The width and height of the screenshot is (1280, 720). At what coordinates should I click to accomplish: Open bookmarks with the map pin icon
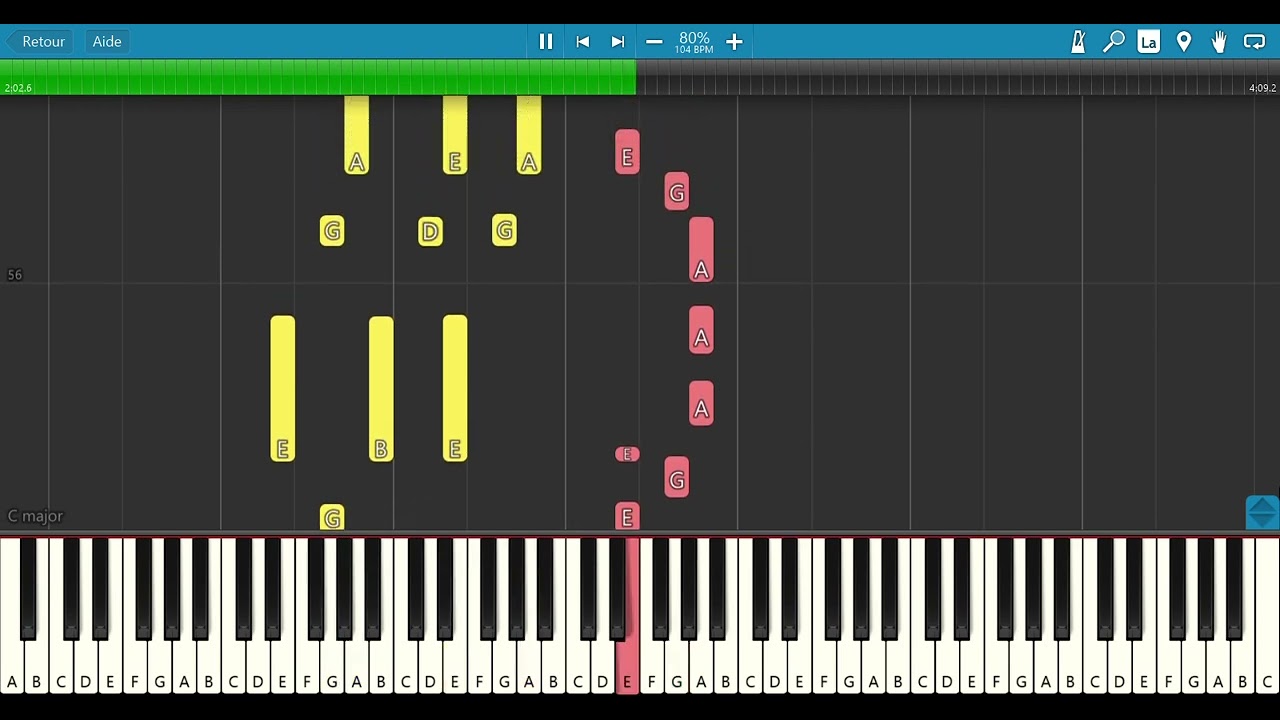coord(1184,42)
